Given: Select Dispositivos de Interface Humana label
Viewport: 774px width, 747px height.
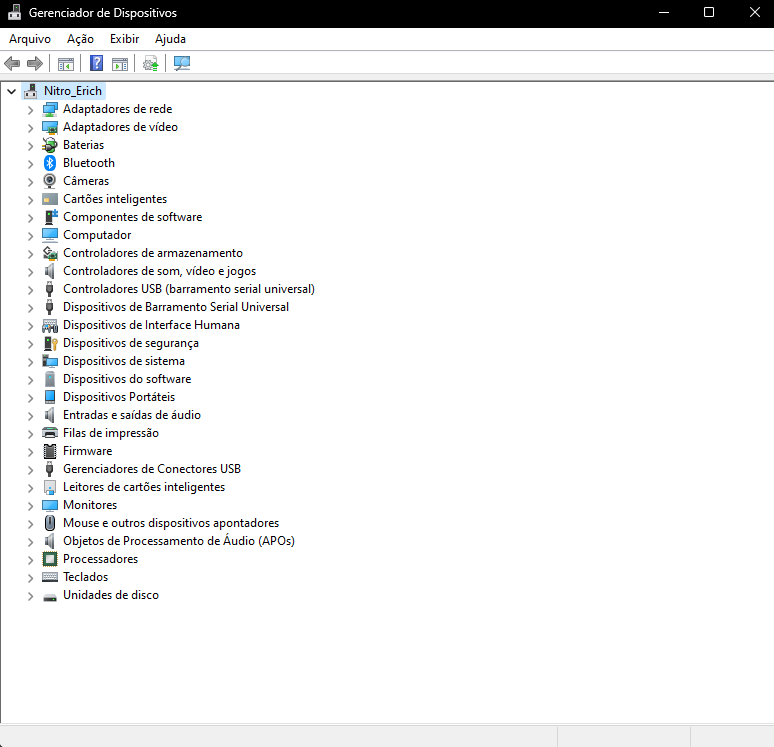Looking at the screenshot, I should pyautogui.click(x=151, y=325).
